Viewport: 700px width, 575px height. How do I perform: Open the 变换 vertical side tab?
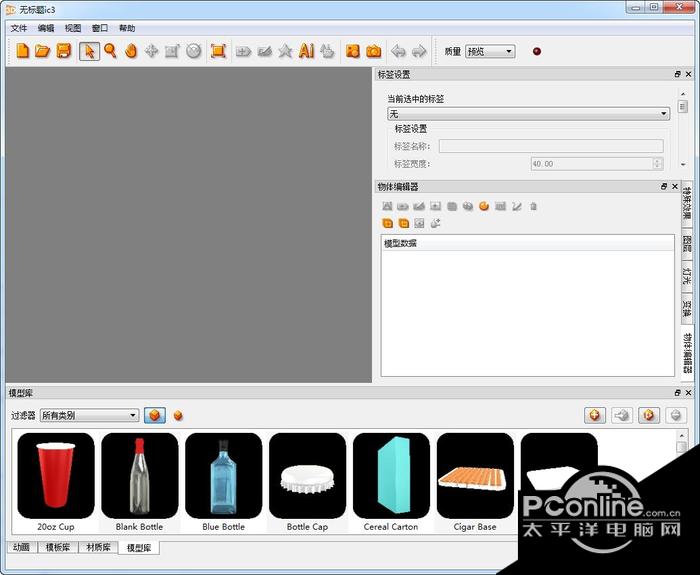point(687,309)
